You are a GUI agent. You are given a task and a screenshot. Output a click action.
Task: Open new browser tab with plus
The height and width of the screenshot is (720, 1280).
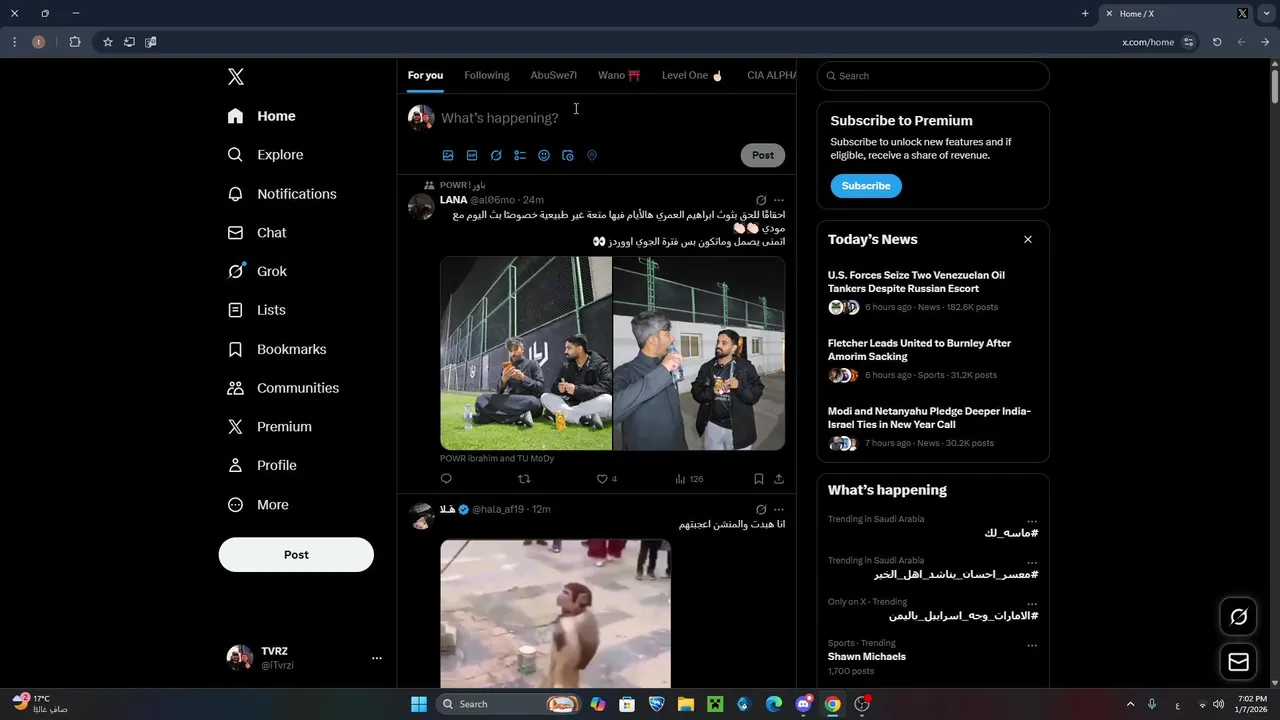coord(1085,14)
